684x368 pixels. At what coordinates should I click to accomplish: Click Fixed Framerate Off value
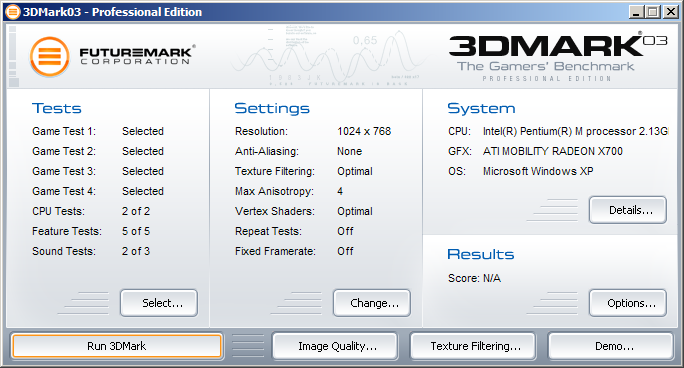pyautogui.click(x=345, y=252)
